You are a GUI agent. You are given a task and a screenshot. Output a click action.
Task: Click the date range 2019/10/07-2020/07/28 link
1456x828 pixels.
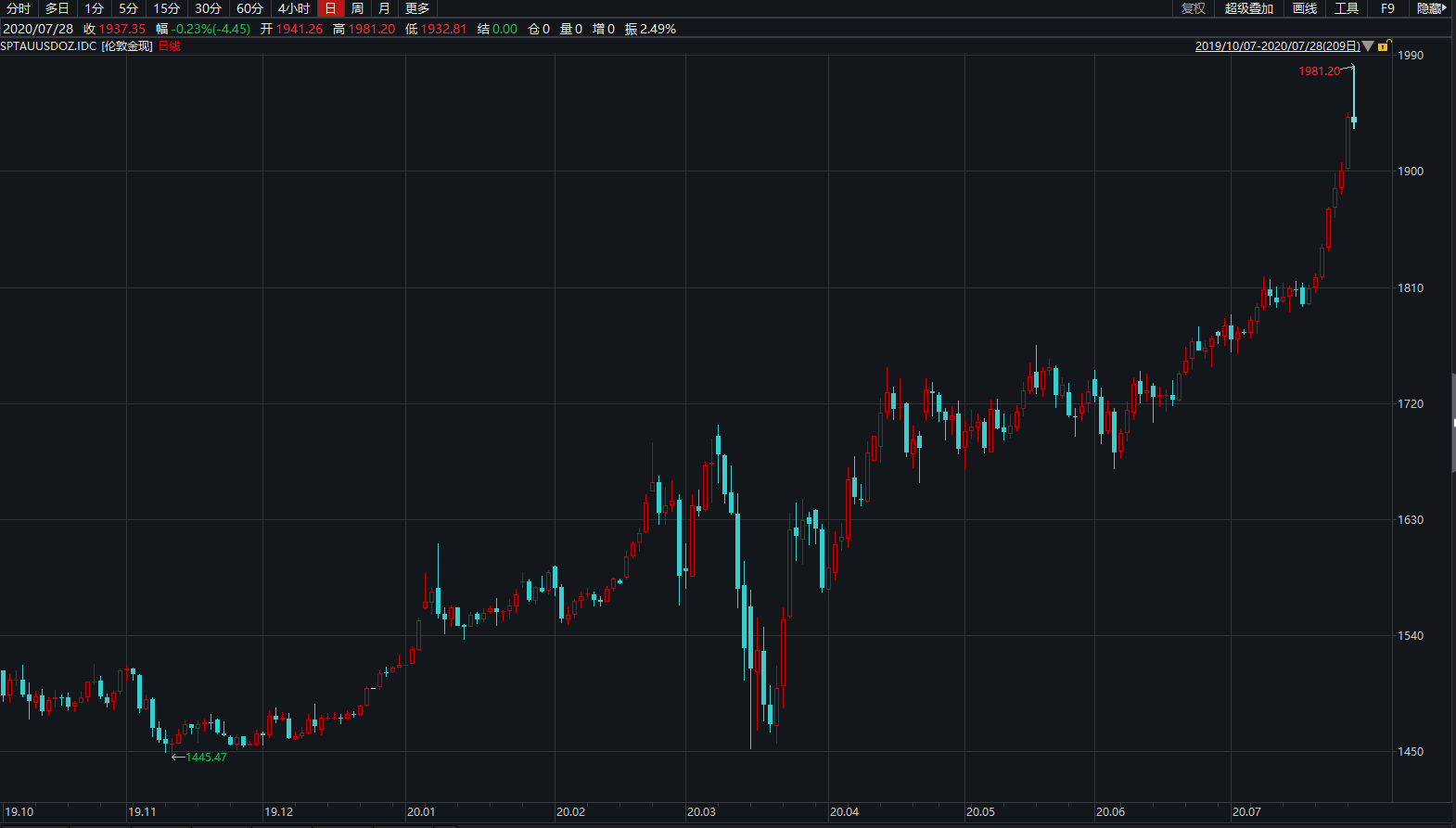click(1277, 46)
